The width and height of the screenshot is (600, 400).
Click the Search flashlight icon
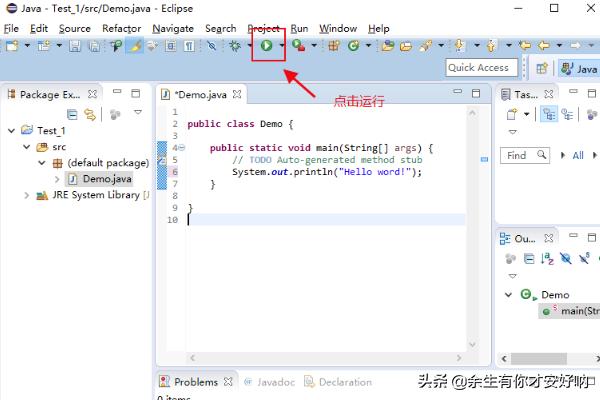click(426, 46)
